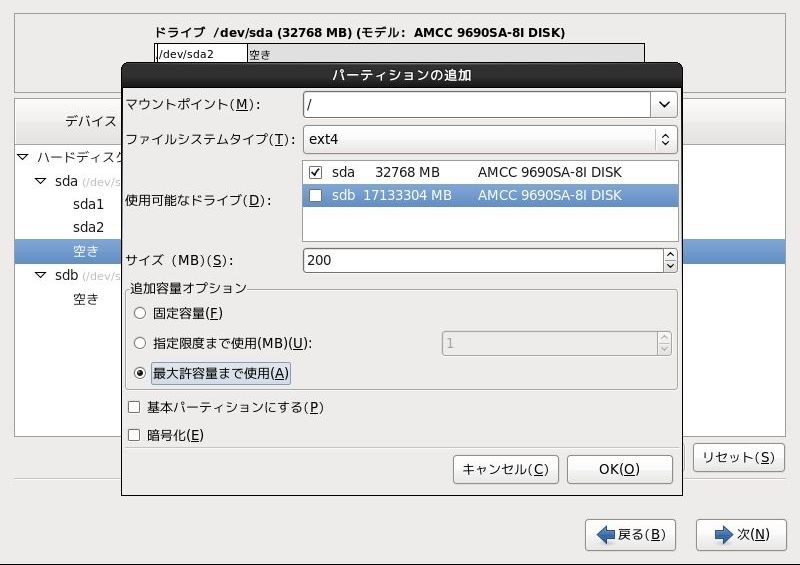Screen dimensions: 800x565
Task: Click the mount point text field
Action: [x=477, y=105]
